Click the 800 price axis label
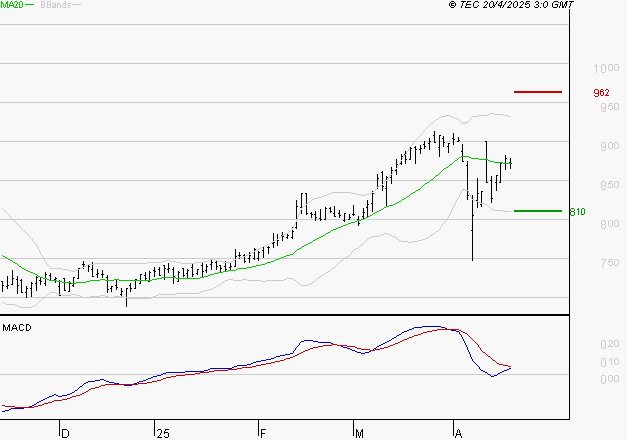 coord(610,224)
